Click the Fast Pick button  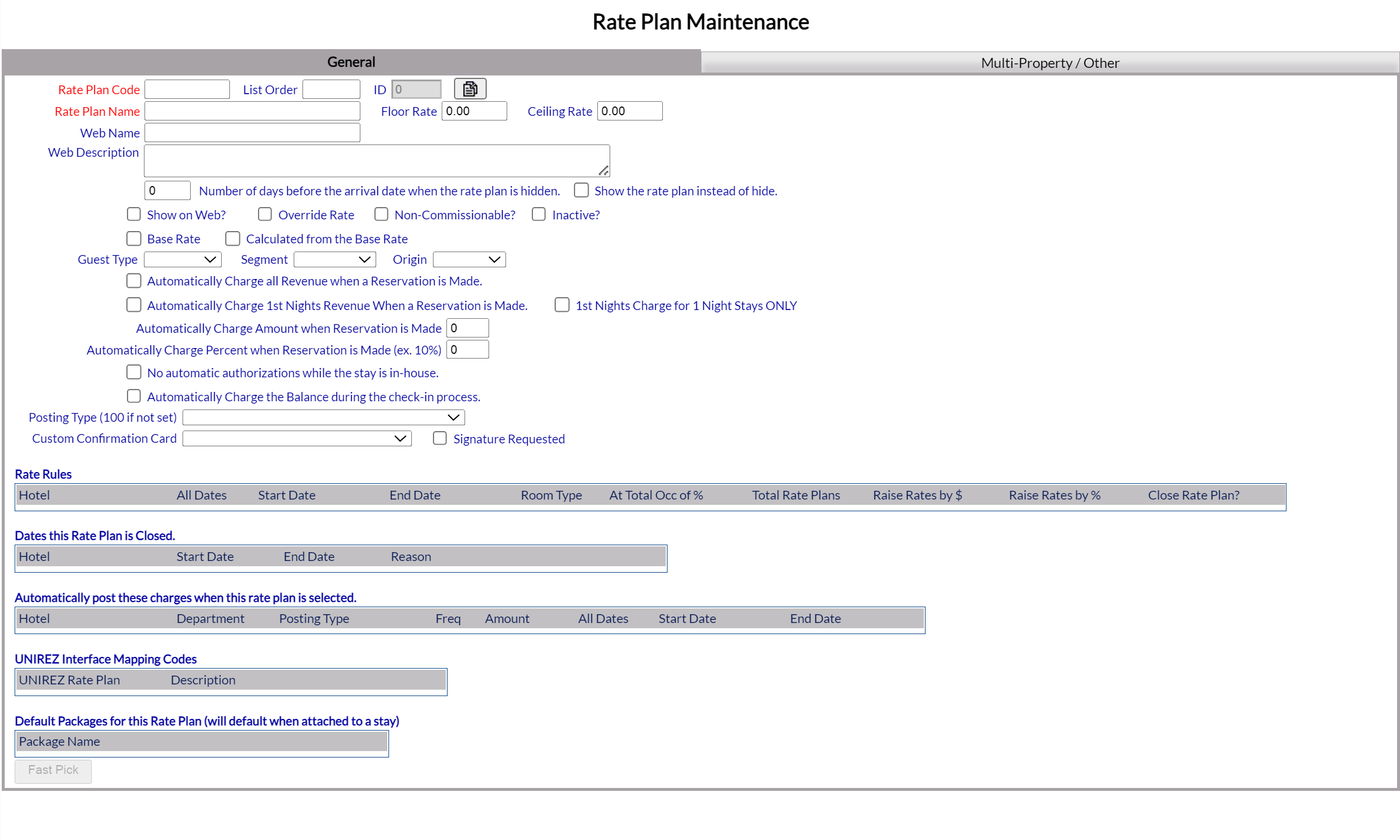click(x=53, y=771)
